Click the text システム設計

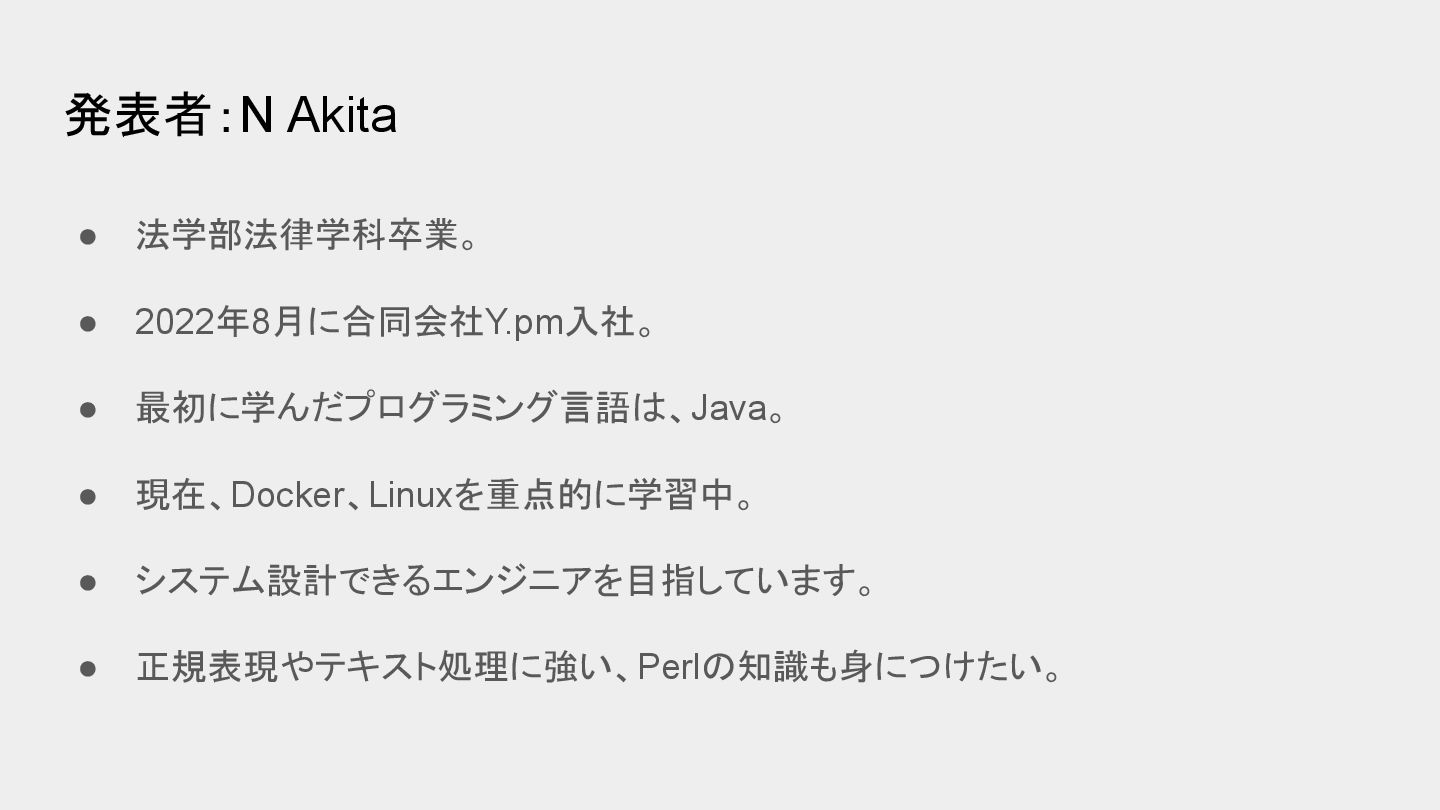(234, 581)
